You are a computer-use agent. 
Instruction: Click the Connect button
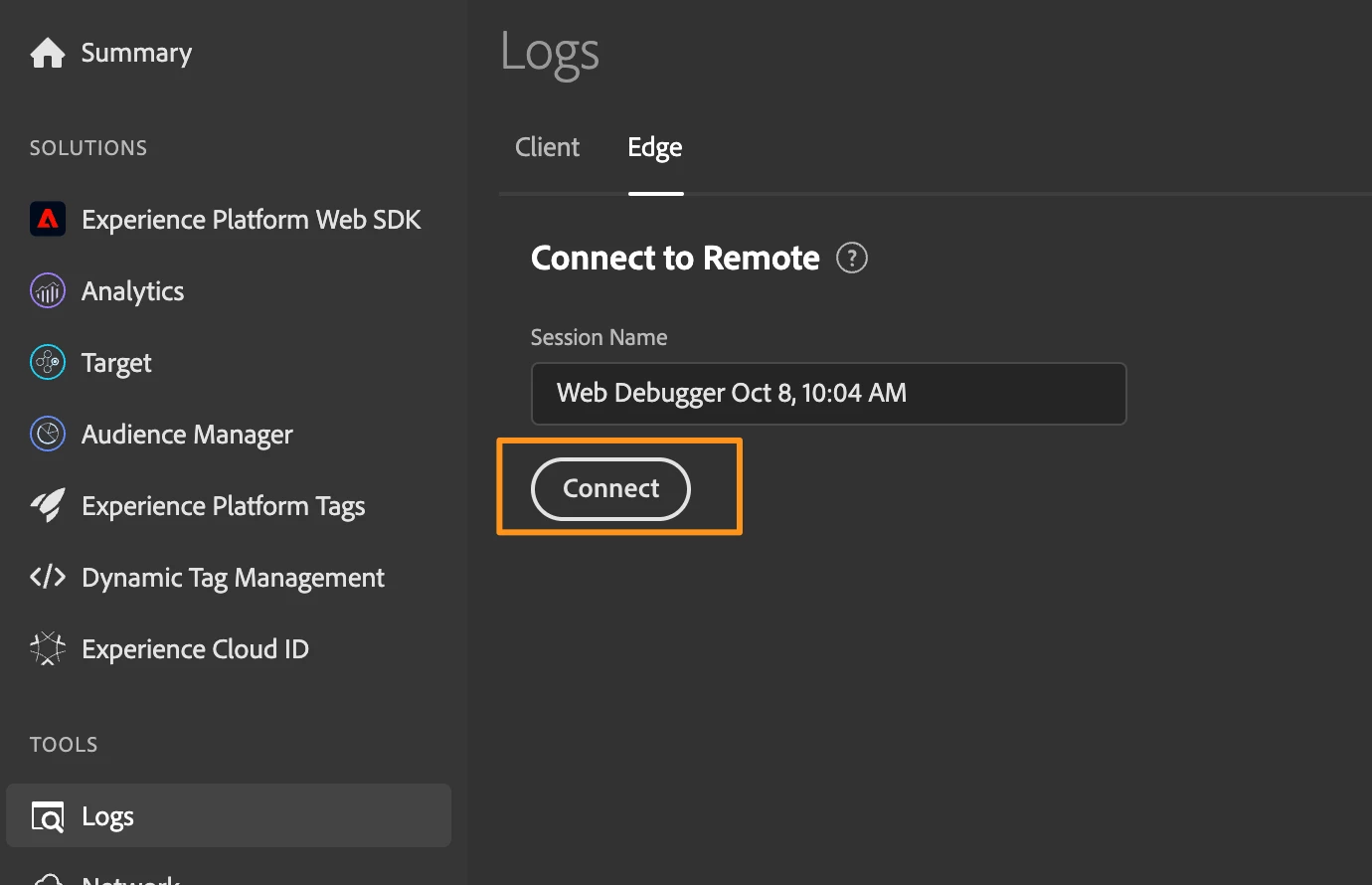click(x=610, y=488)
